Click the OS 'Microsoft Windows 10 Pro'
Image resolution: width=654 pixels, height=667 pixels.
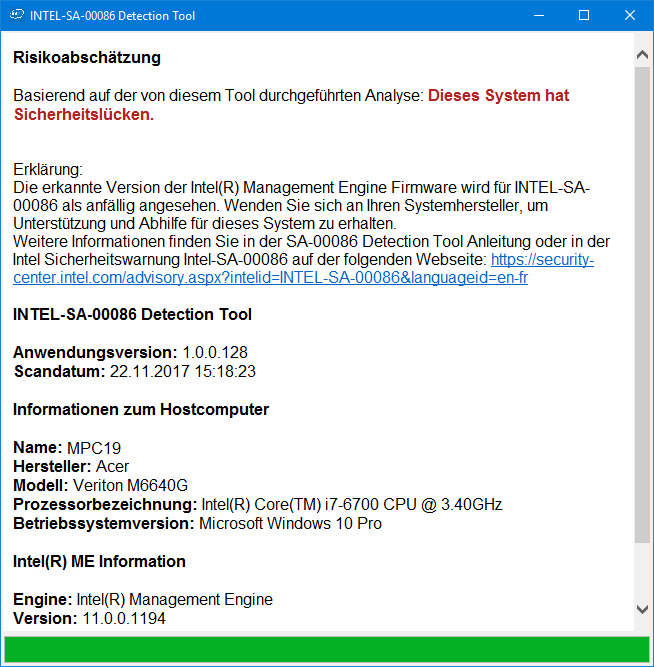291,523
